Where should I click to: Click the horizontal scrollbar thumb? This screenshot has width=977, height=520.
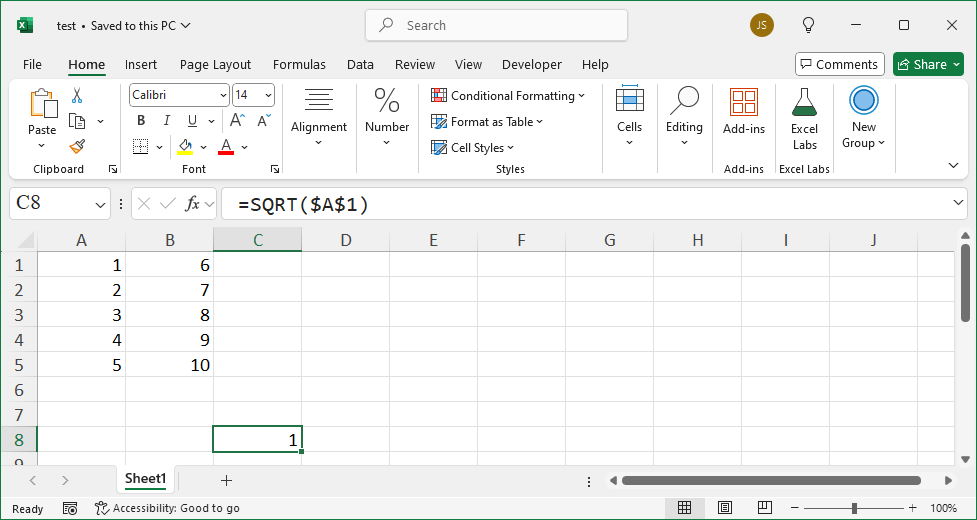tap(771, 480)
